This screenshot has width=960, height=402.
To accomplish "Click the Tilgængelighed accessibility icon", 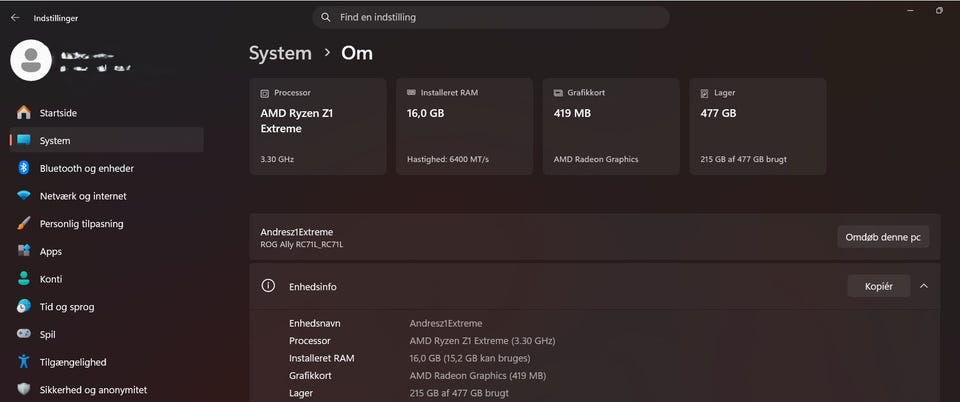I will (x=24, y=362).
